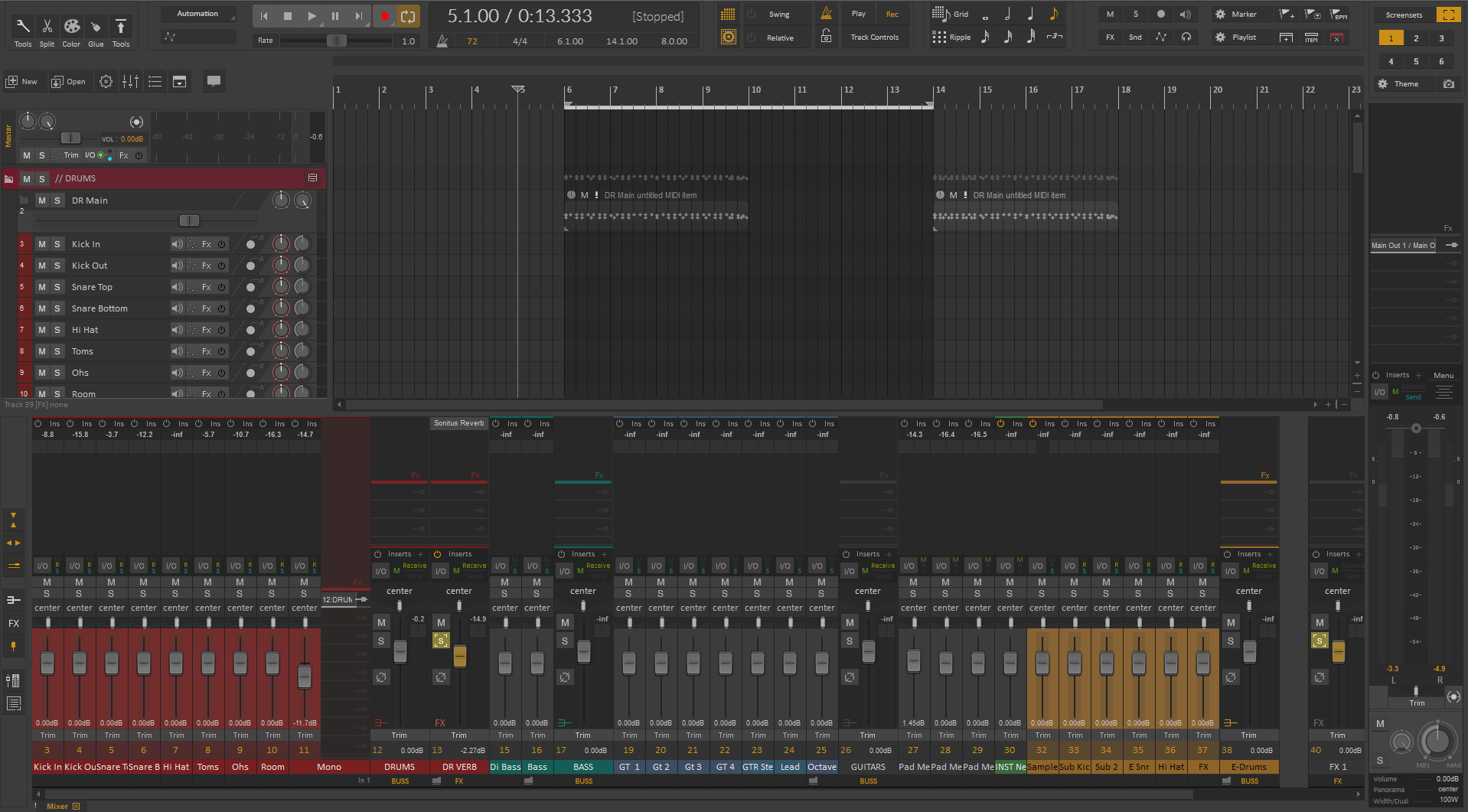Image resolution: width=1468 pixels, height=812 pixels.
Task: Open the marker options dropdown flag
Action: point(1313,15)
